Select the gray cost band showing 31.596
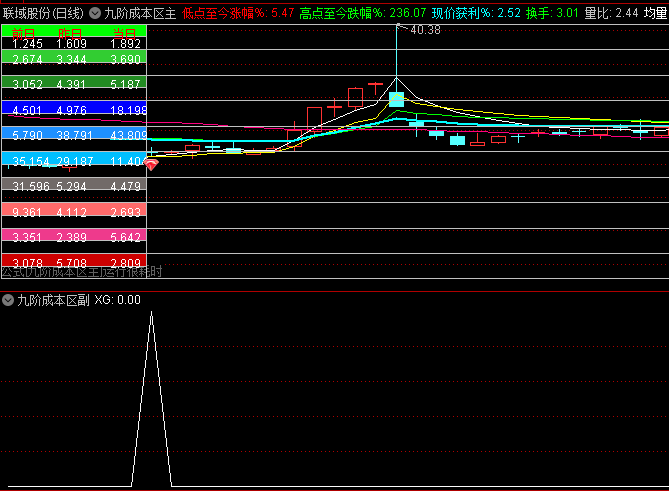This screenshot has width=669, height=491. (73, 185)
